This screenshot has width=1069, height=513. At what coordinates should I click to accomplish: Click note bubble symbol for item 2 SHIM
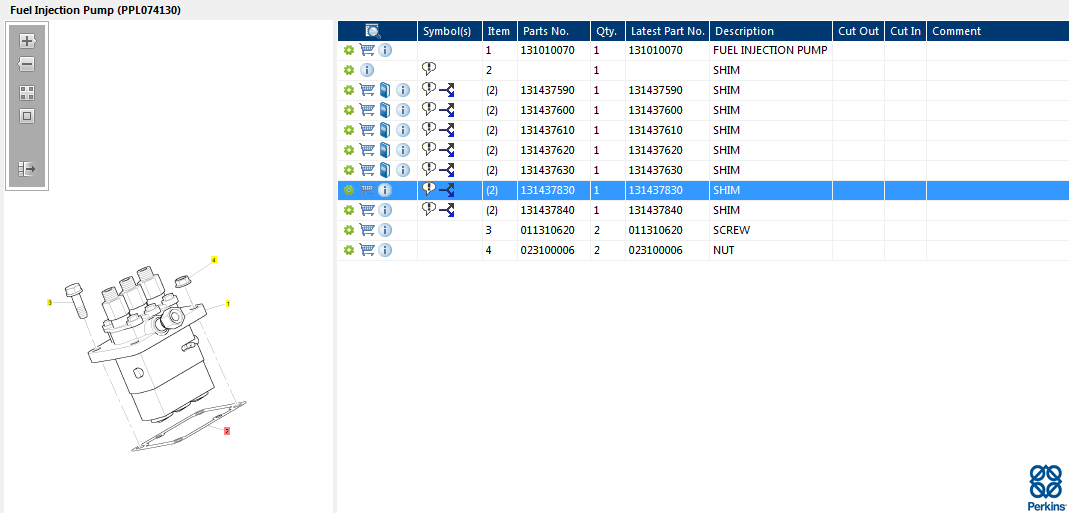tap(429, 69)
